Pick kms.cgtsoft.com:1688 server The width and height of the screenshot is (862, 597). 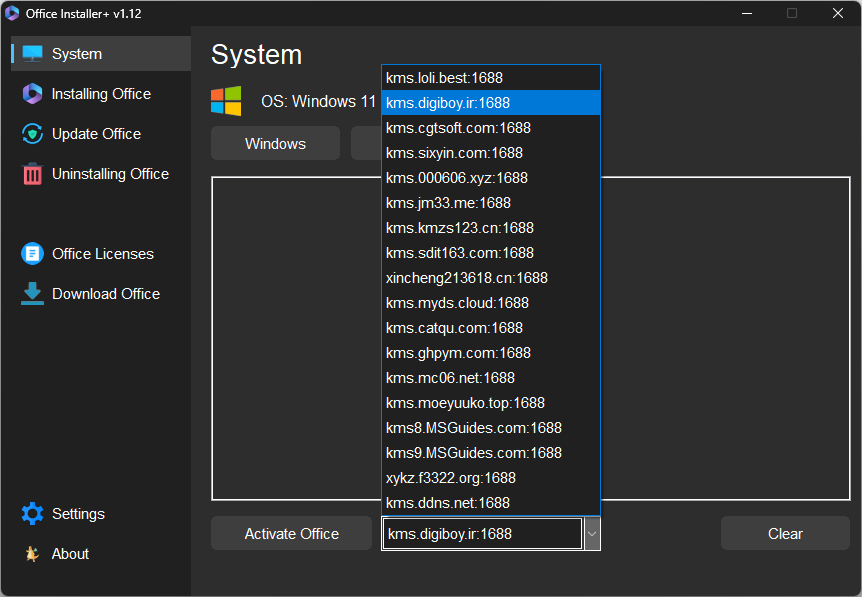pyautogui.click(x=491, y=128)
